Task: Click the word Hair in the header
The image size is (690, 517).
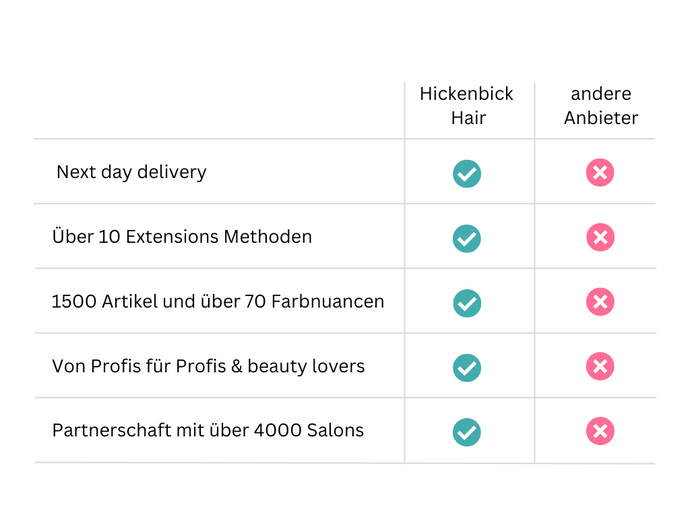Action: click(469, 118)
